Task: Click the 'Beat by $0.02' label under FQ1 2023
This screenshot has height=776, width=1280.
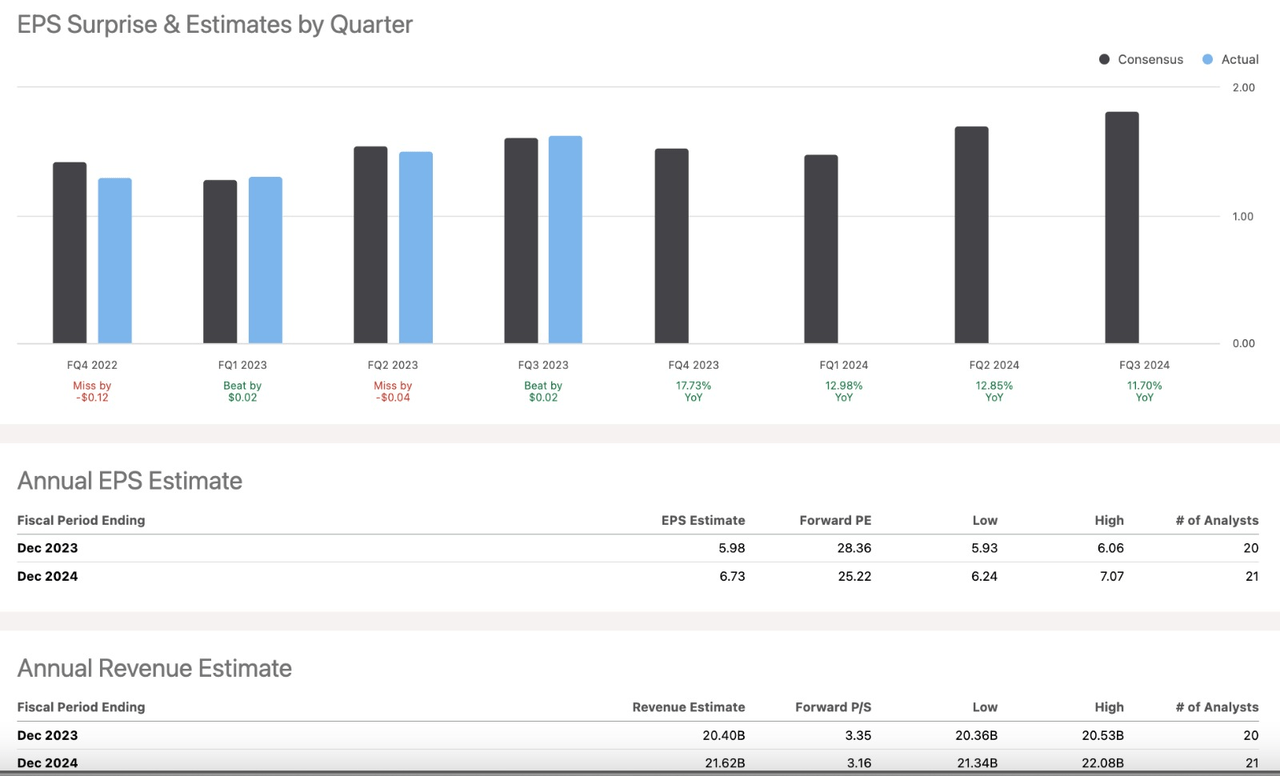Action: click(242, 391)
